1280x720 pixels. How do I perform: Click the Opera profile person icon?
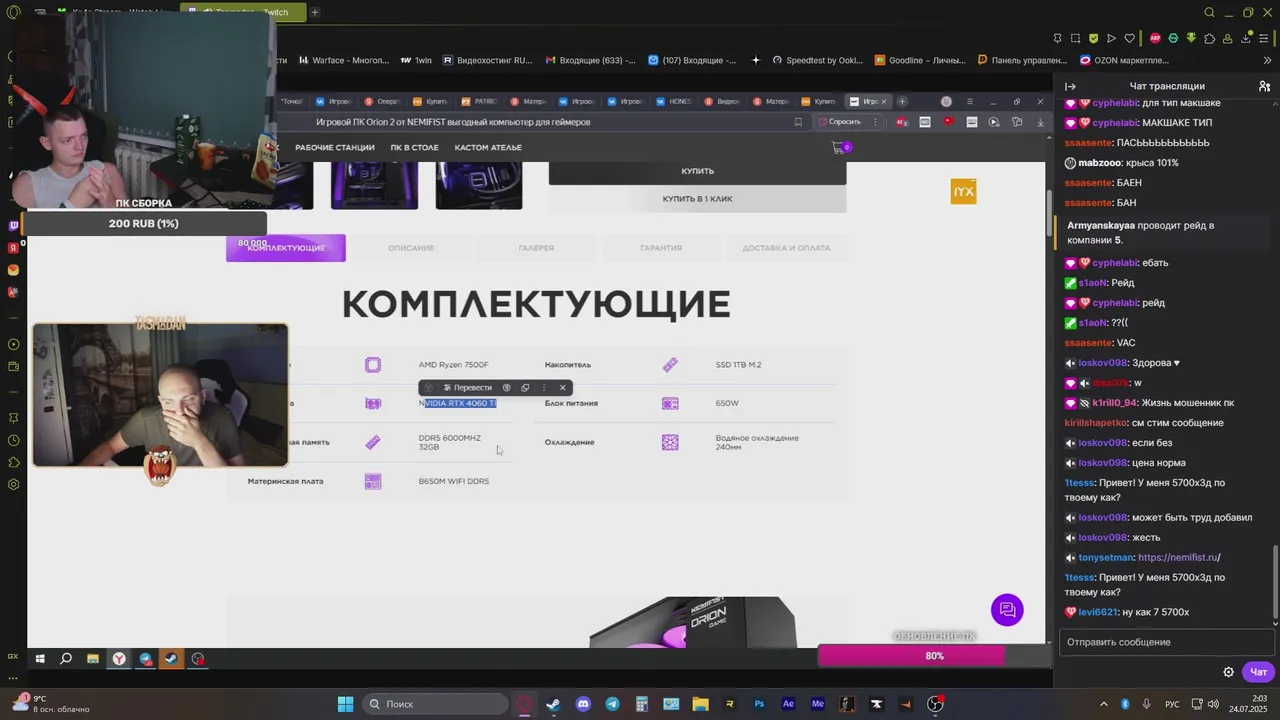pyautogui.click(x=1229, y=38)
